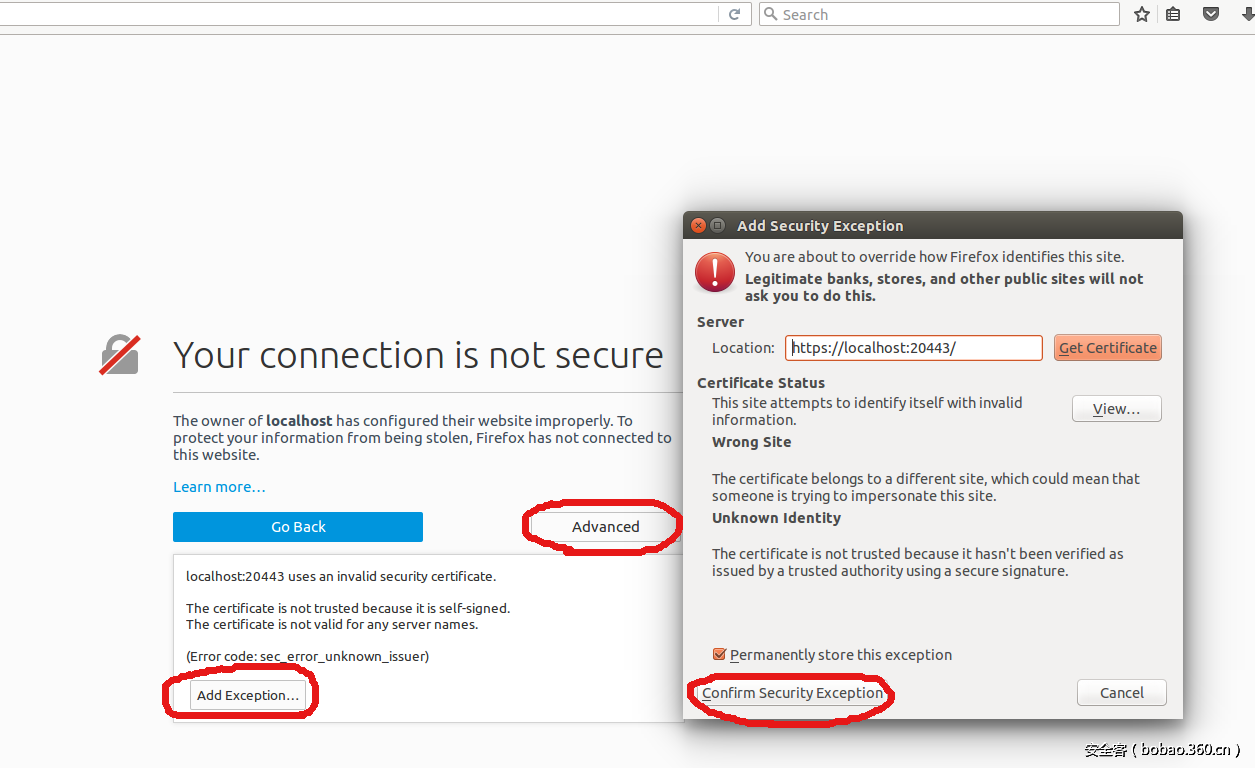Image resolution: width=1255 pixels, height=768 pixels.
Task: Bookmark this page with the star icon
Action: point(1142,14)
